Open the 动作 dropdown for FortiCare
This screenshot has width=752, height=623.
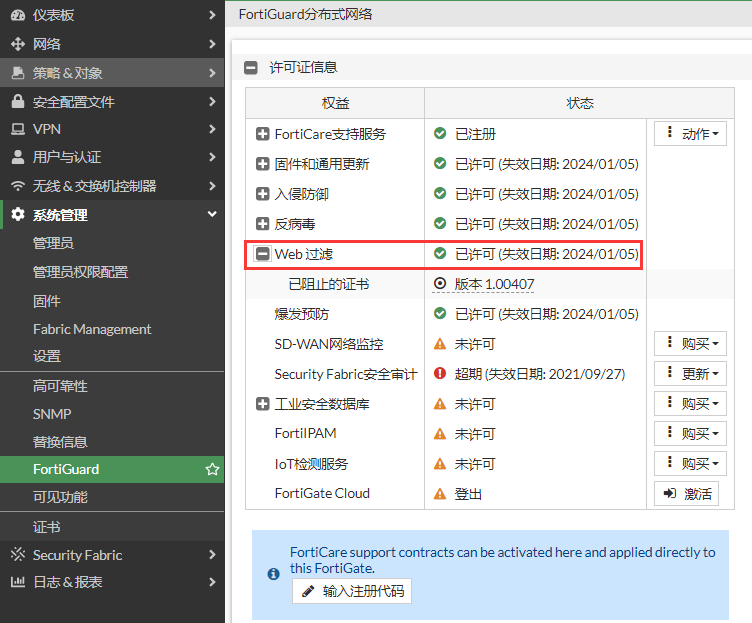pyautogui.click(x=690, y=134)
